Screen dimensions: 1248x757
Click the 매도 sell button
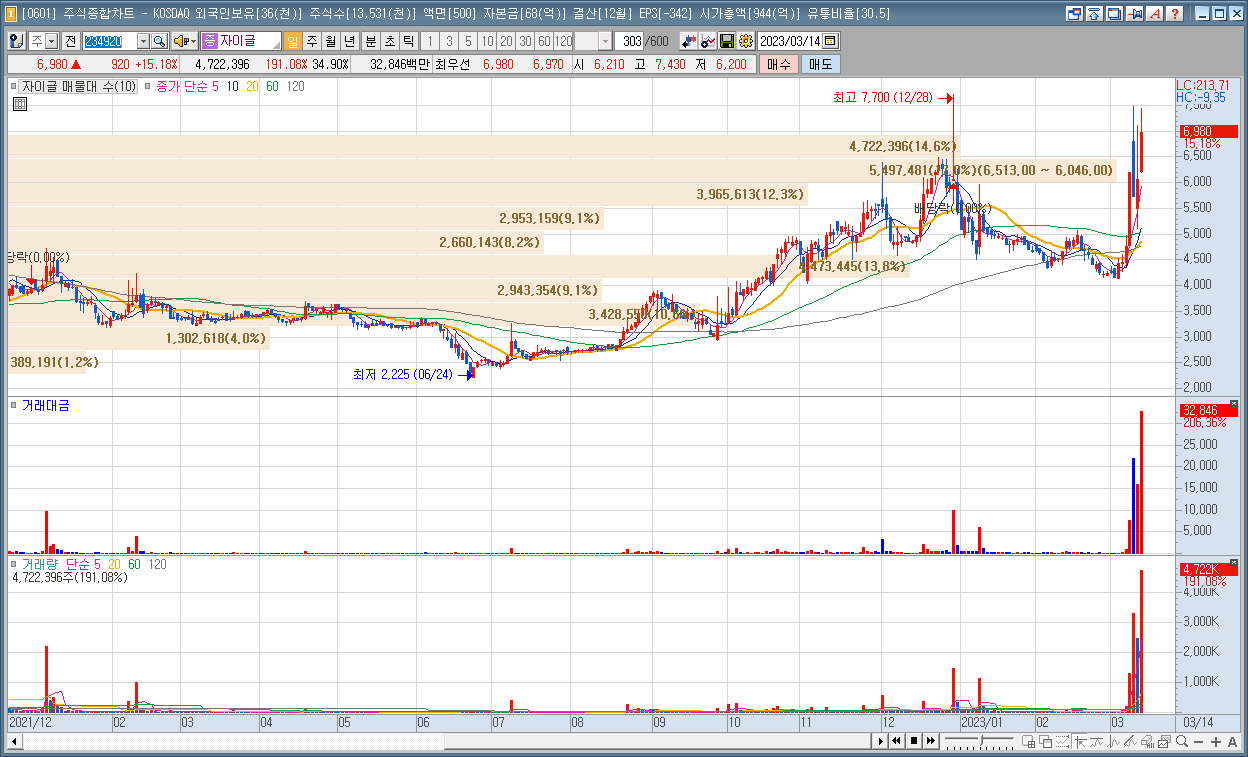click(x=820, y=64)
